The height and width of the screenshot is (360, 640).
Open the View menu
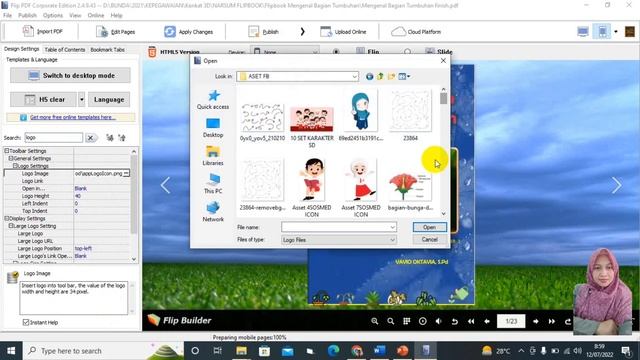pyautogui.click(x=75, y=15)
